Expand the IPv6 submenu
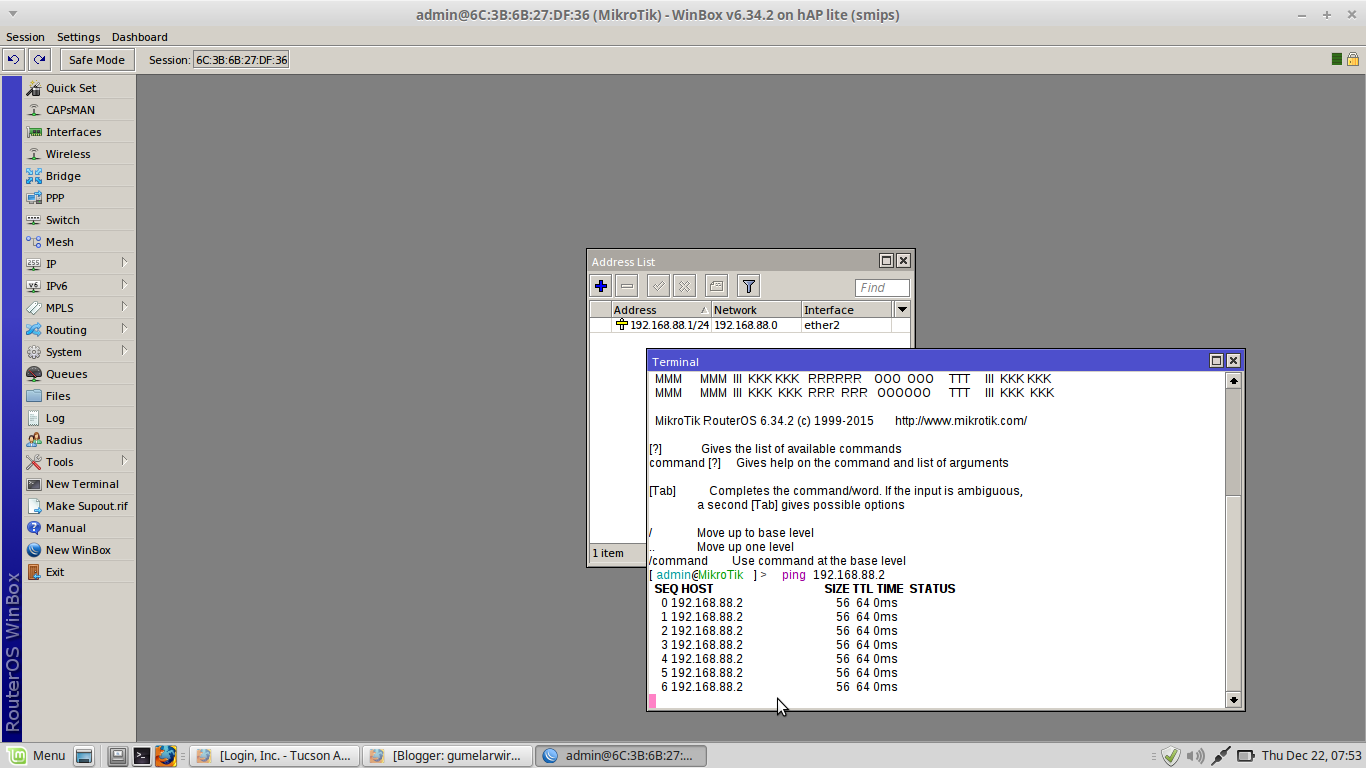Screen dimensions: 1366x768 [79, 286]
